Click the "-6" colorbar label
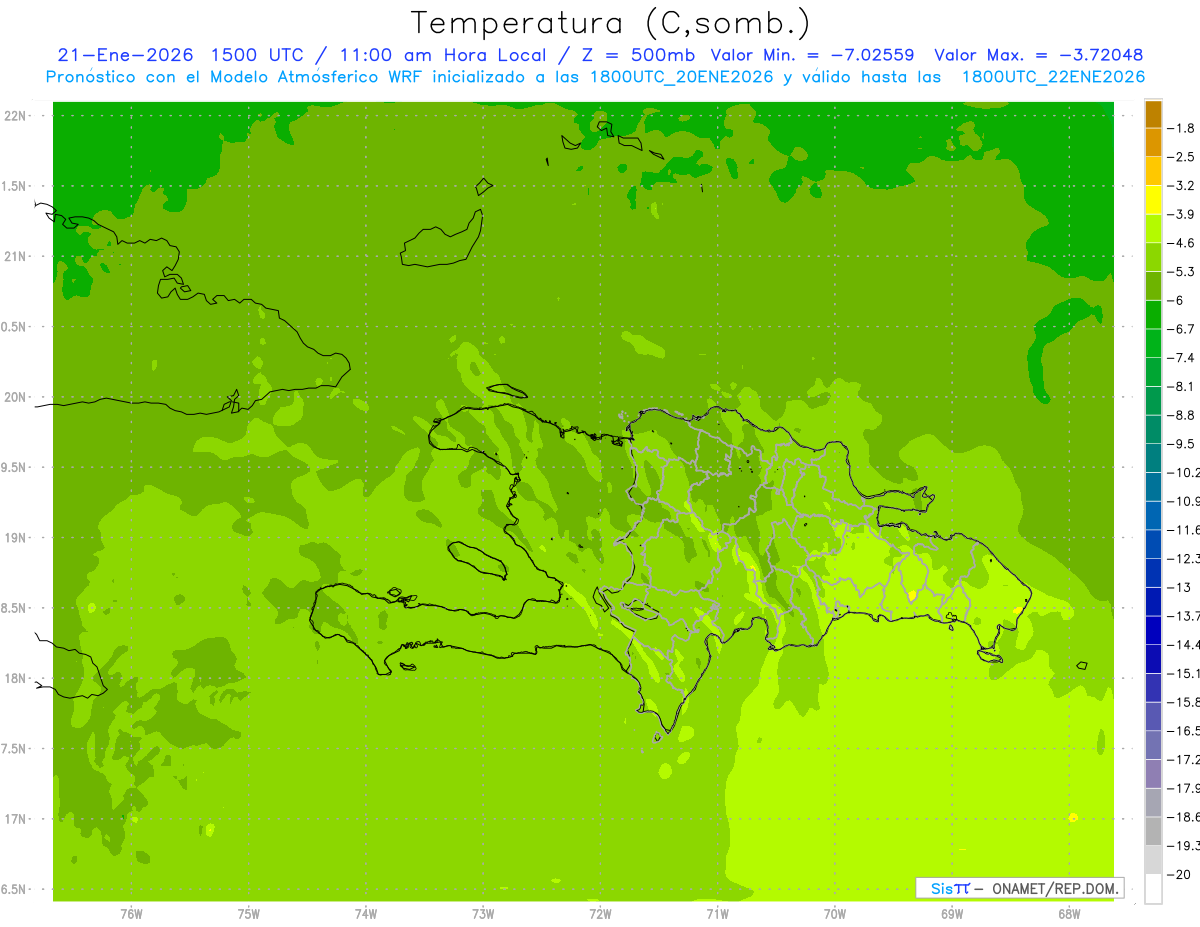 click(1177, 300)
